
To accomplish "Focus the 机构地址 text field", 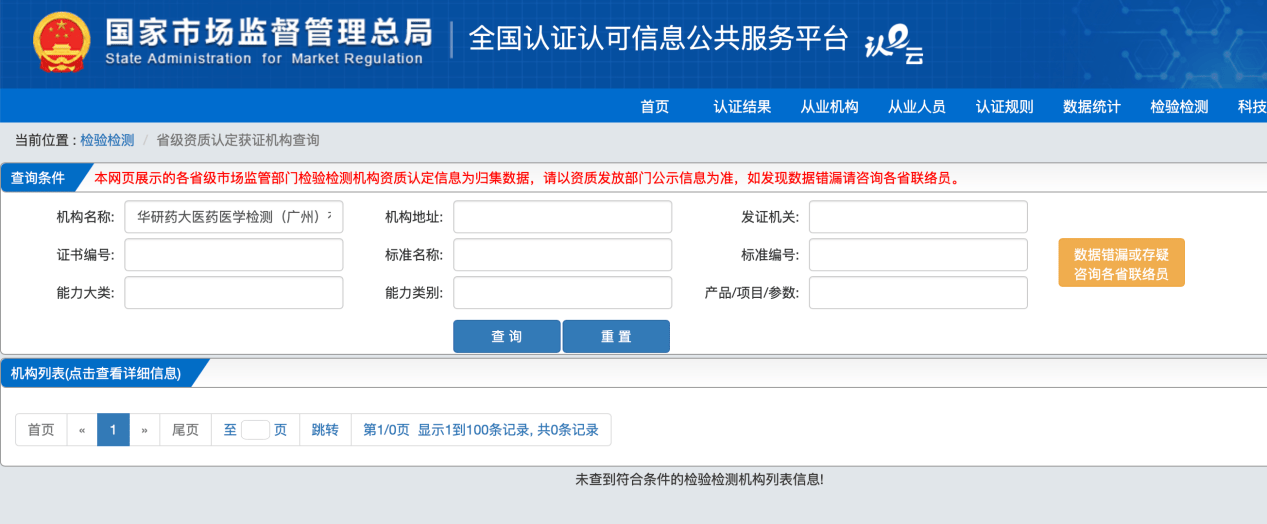I will tap(562, 217).
